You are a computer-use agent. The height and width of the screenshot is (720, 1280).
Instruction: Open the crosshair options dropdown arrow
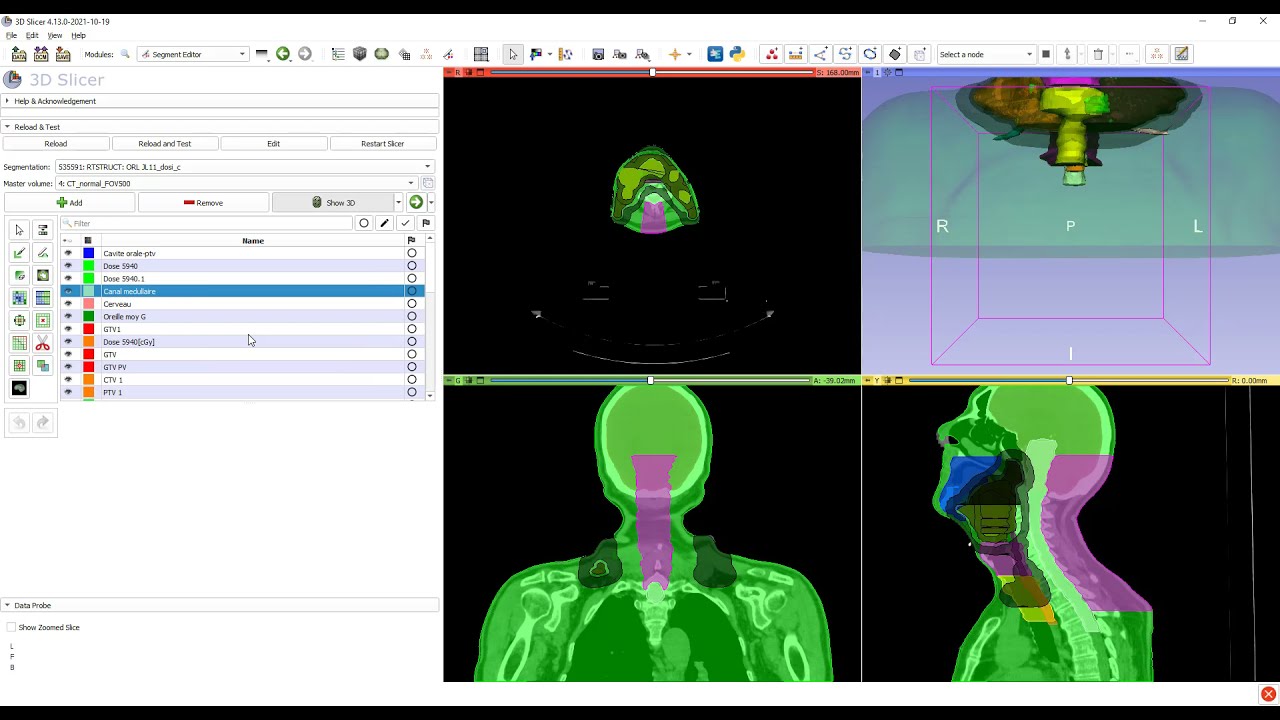[x=689, y=54]
